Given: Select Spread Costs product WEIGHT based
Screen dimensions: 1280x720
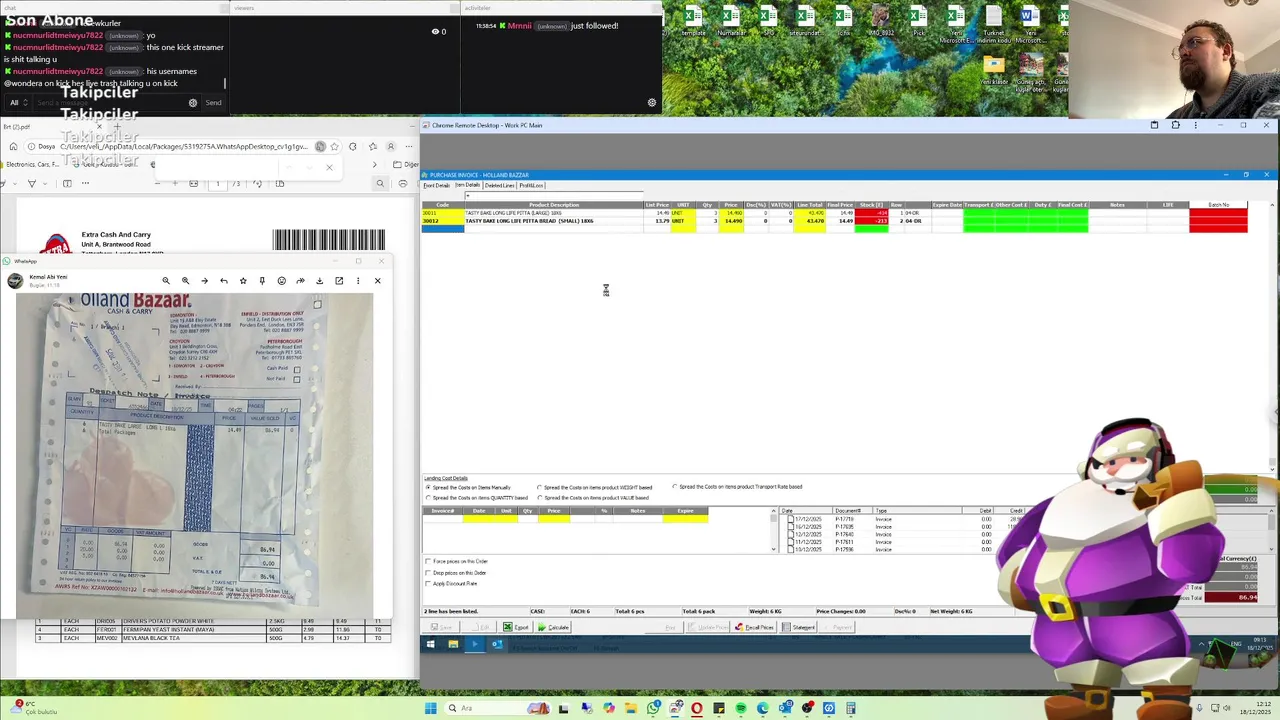Looking at the screenshot, I should point(541,487).
